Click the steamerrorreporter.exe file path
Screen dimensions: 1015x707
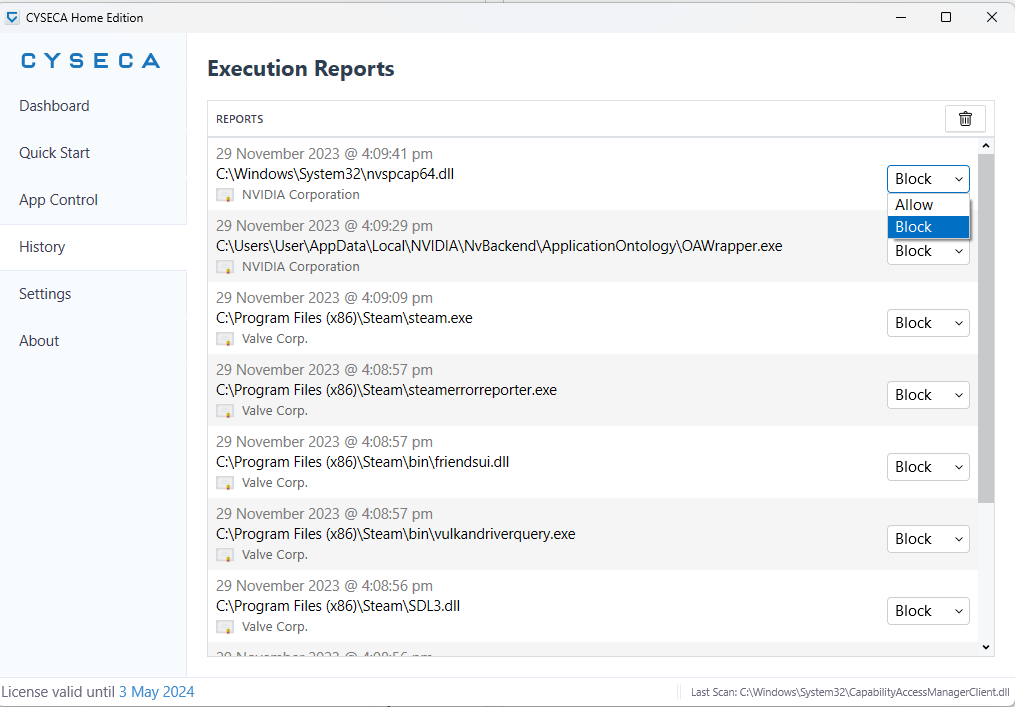[x=386, y=390]
